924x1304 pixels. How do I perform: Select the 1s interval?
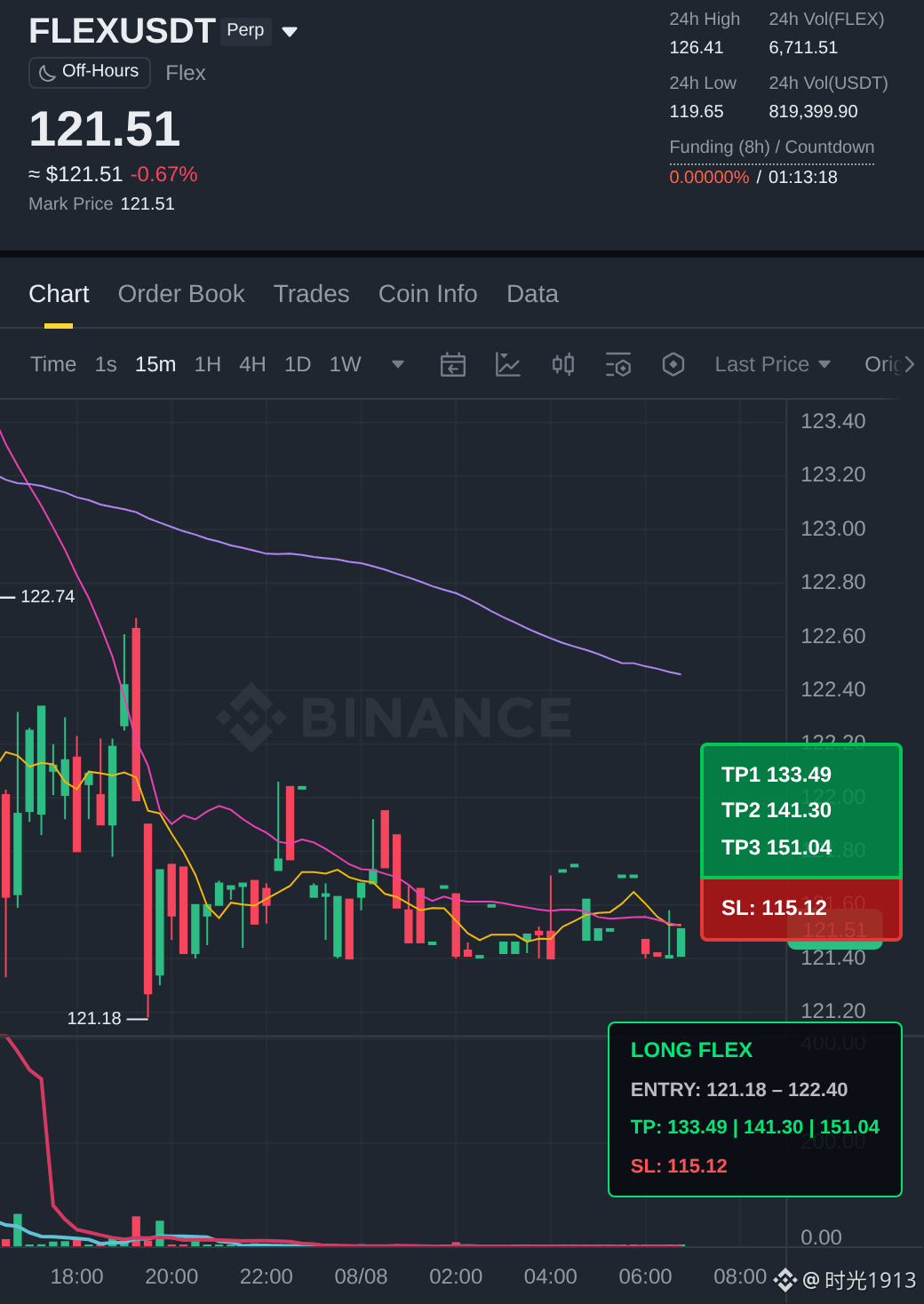coord(106,364)
